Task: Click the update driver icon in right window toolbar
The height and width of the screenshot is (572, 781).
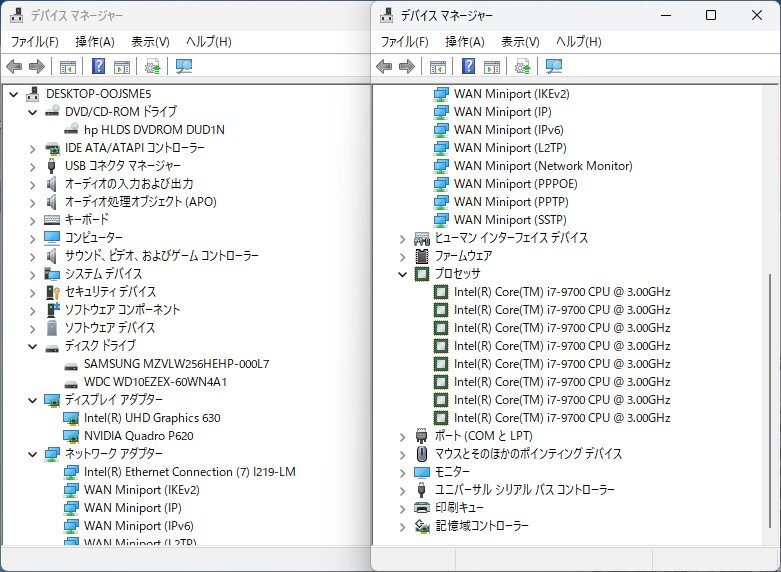Action: [522, 67]
